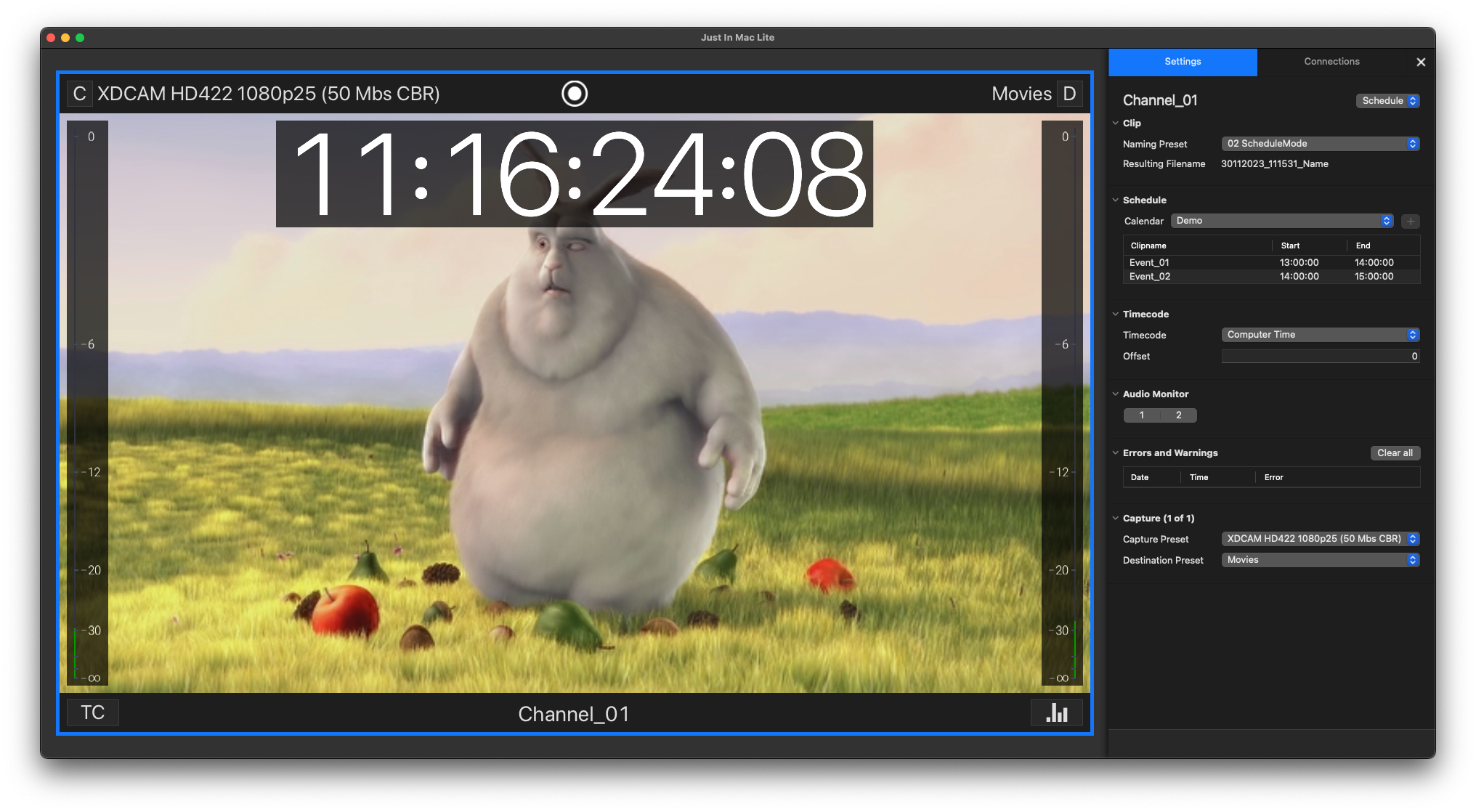
Task: Add a calendar with the plus button
Action: 1411,221
